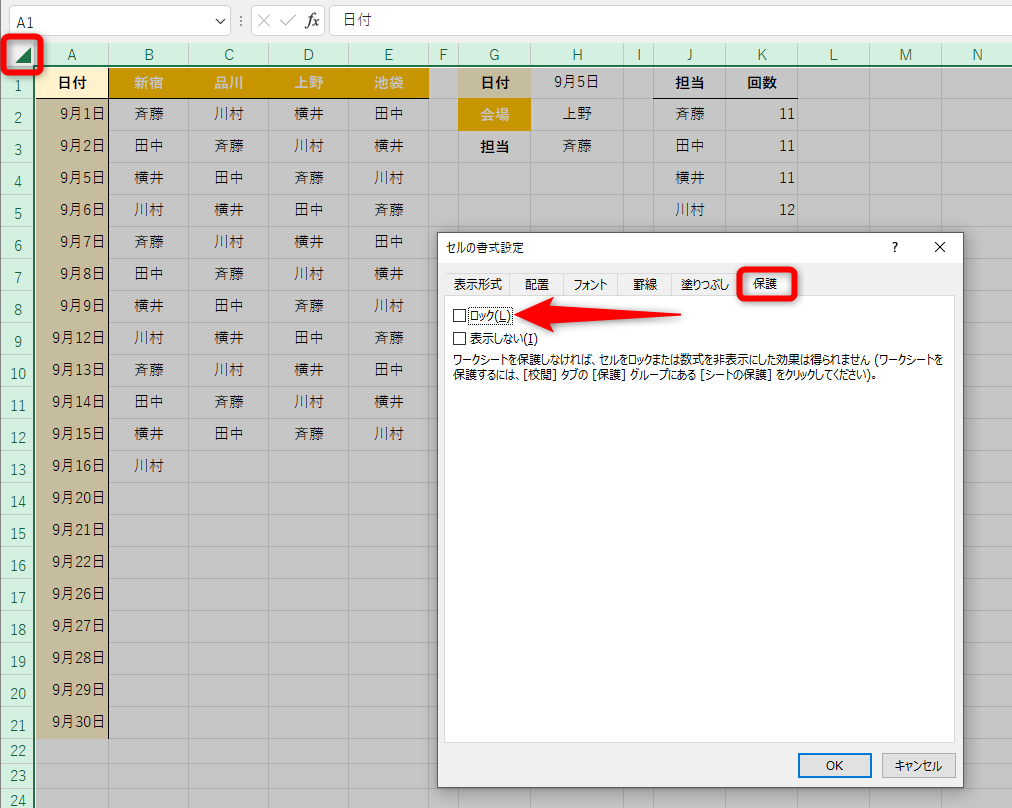Click the 担当 label in column G
The width and height of the screenshot is (1012, 808).
coord(494,146)
